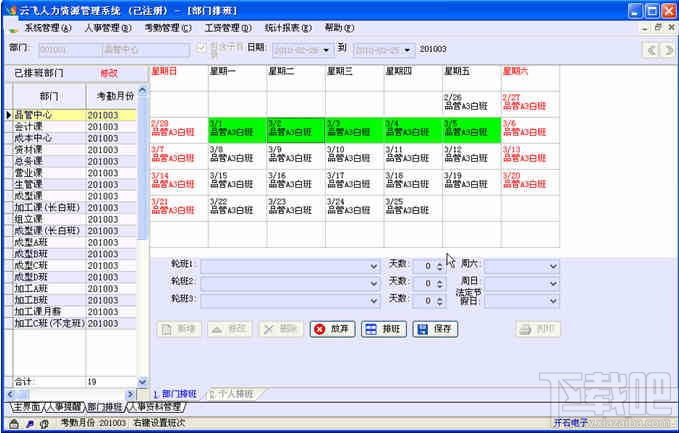
Task: Open the 考勤管理 menu
Action: pos(168,28)
